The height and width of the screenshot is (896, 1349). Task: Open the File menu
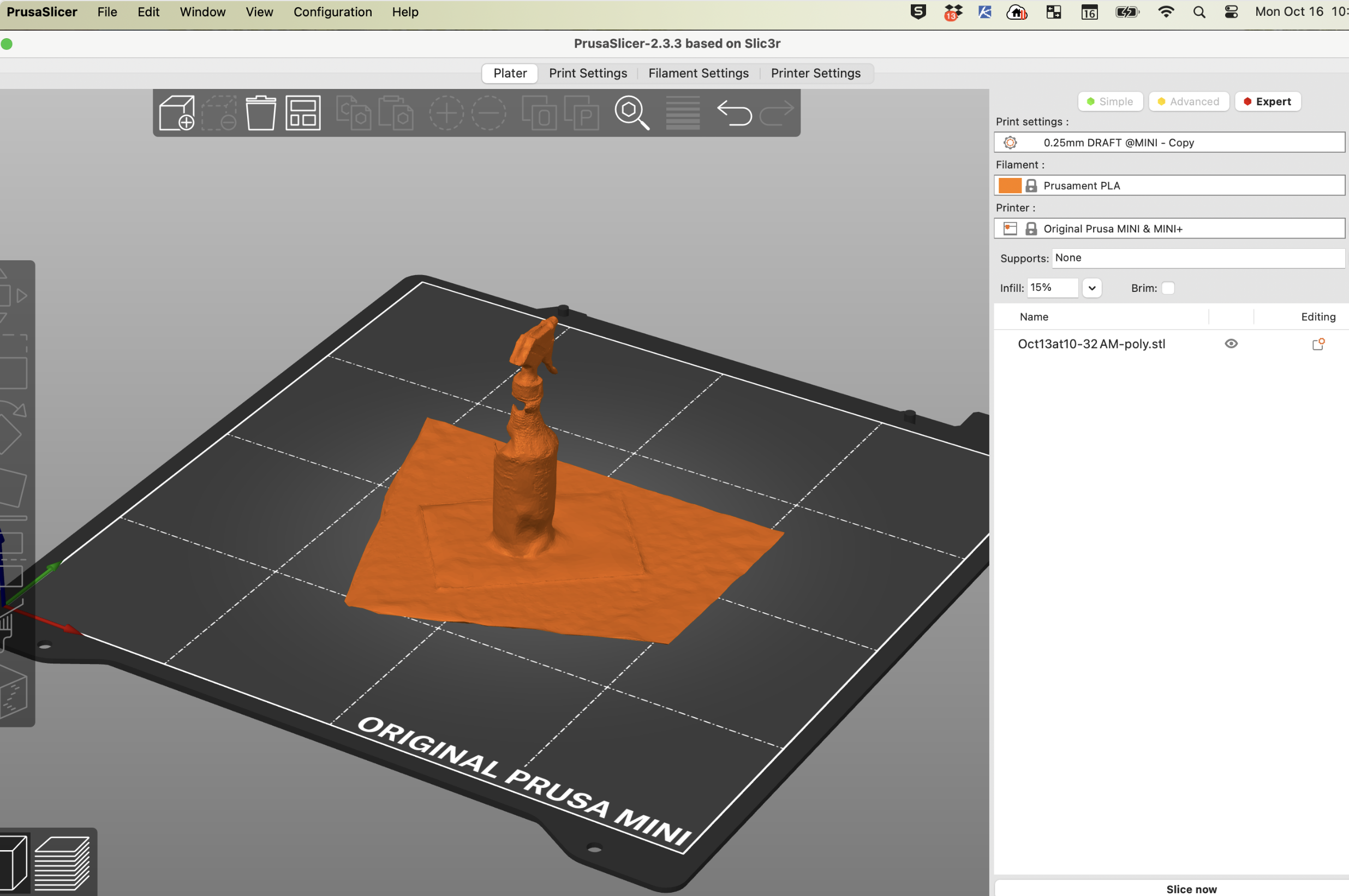[x=108, y=12]
